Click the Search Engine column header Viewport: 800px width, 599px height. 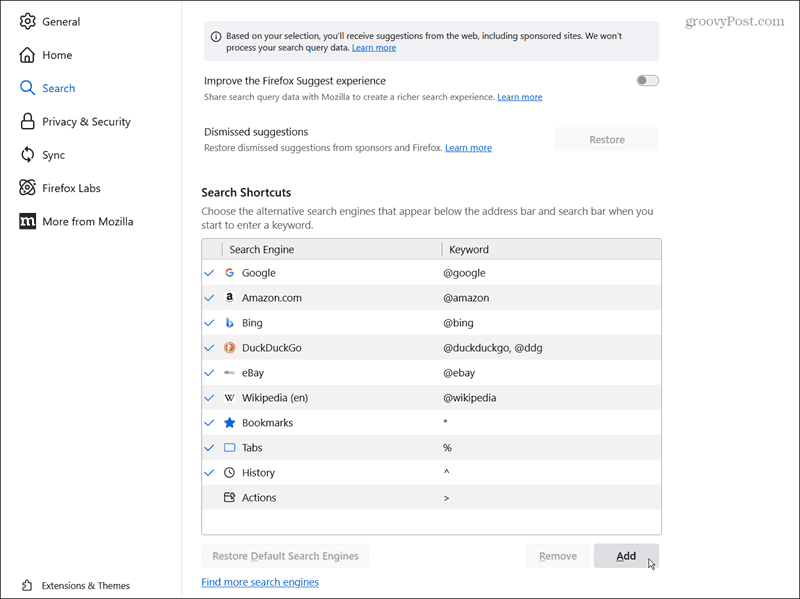[332, 249]
